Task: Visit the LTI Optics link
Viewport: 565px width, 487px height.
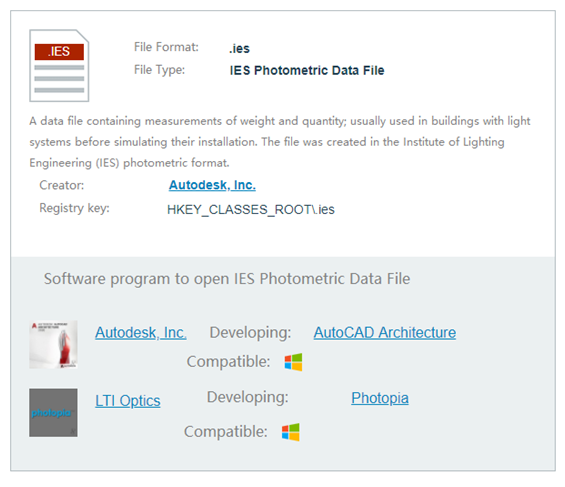Action: tap(128, 401)
